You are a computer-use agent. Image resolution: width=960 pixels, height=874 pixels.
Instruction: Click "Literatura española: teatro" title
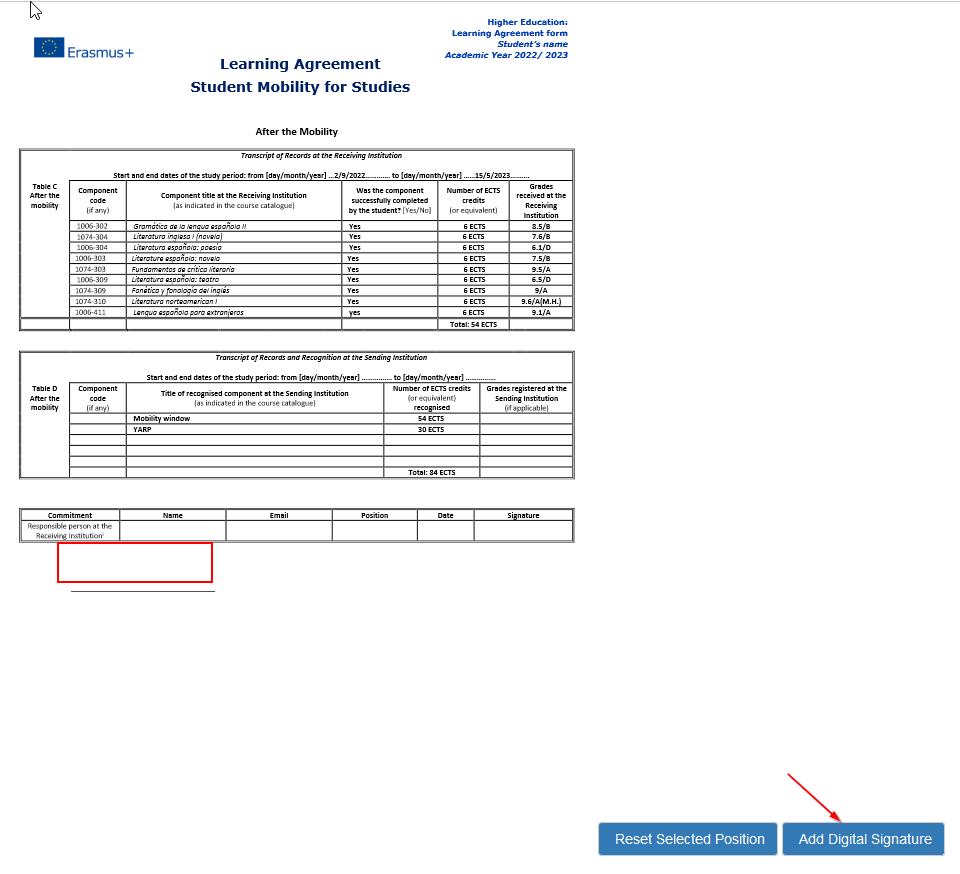point(175,280)
